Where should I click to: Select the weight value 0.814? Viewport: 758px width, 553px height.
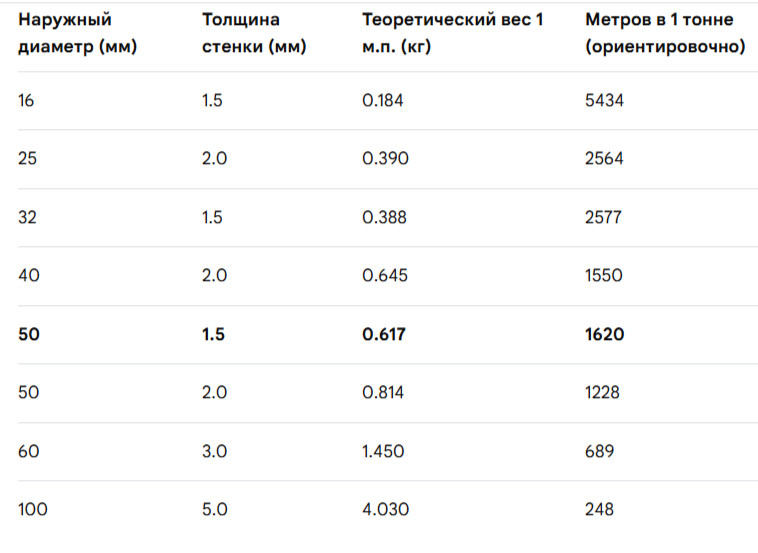click(383, 393)
